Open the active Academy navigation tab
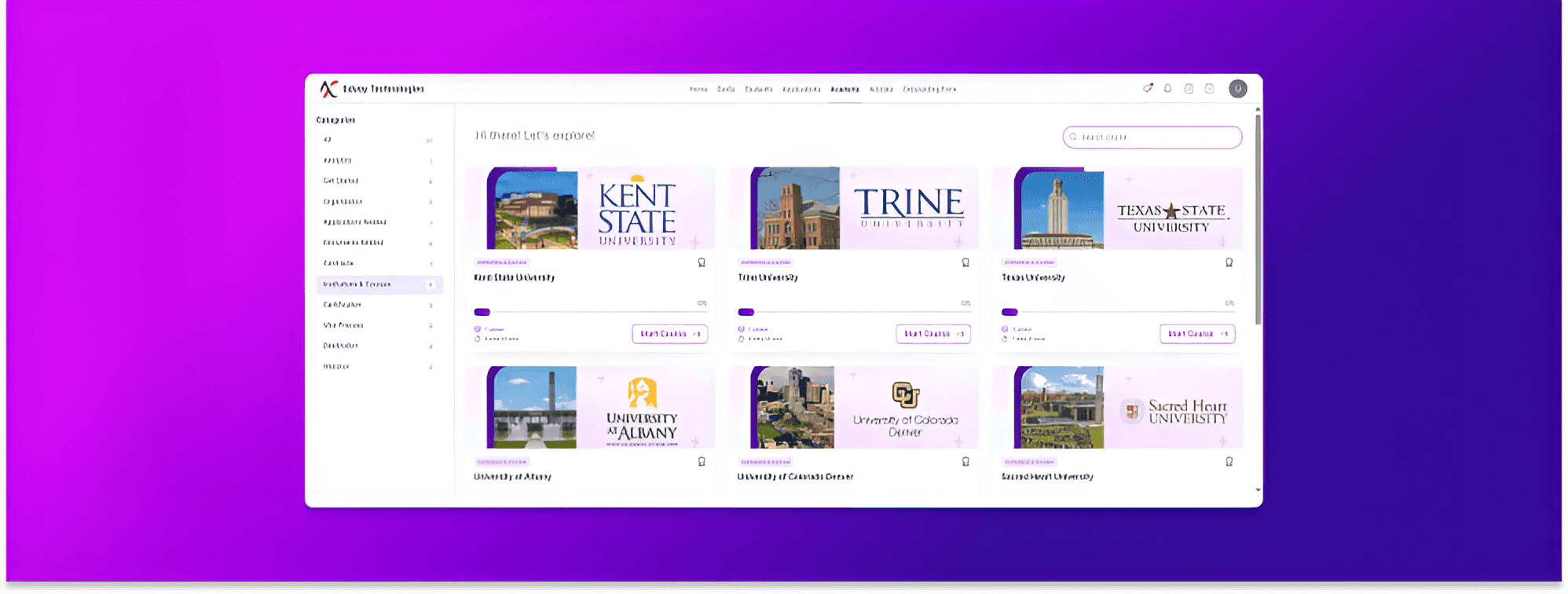 click(844, 90)
